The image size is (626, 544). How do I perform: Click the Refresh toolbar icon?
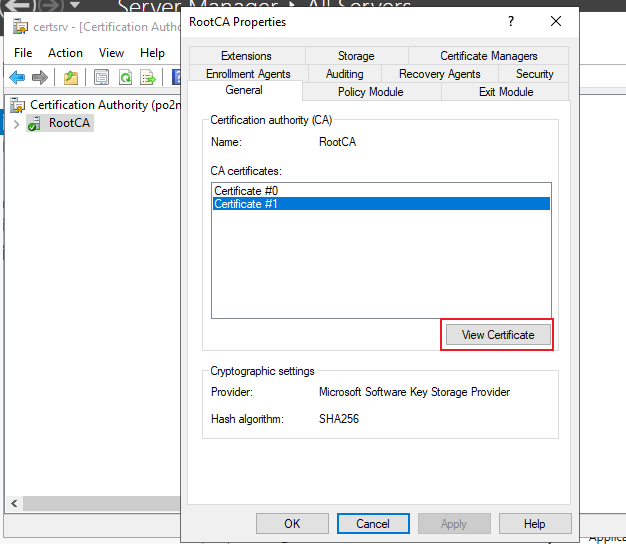coord(125,77)
